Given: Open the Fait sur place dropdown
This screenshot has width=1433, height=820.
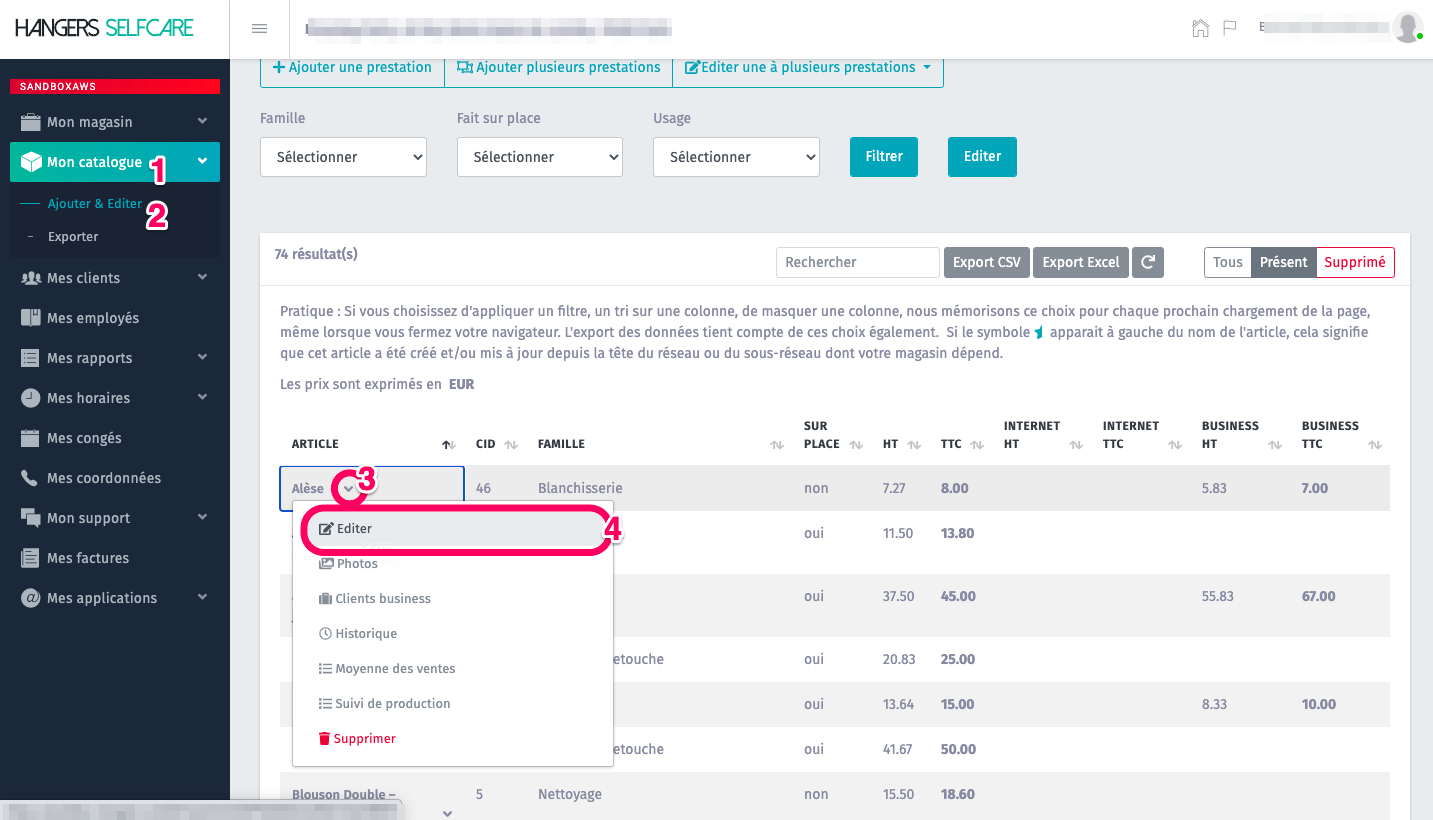Looking at the screenshot, I should tap(539, 157).
